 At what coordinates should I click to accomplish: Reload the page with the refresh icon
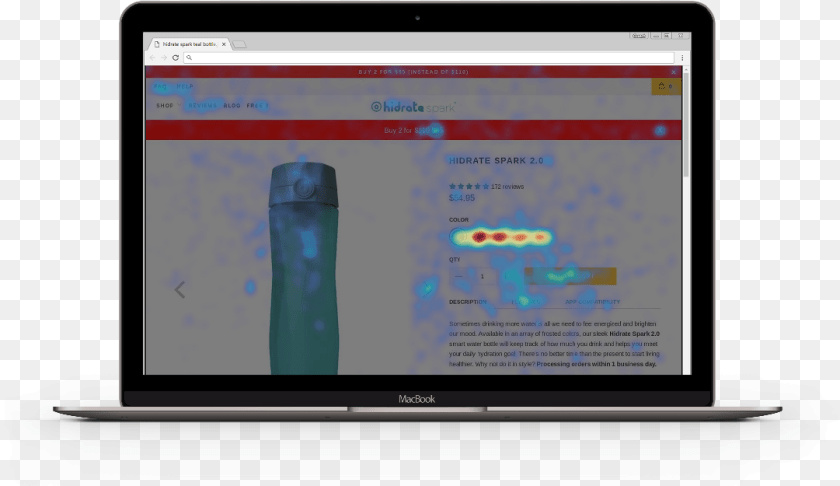coord(175,57)
